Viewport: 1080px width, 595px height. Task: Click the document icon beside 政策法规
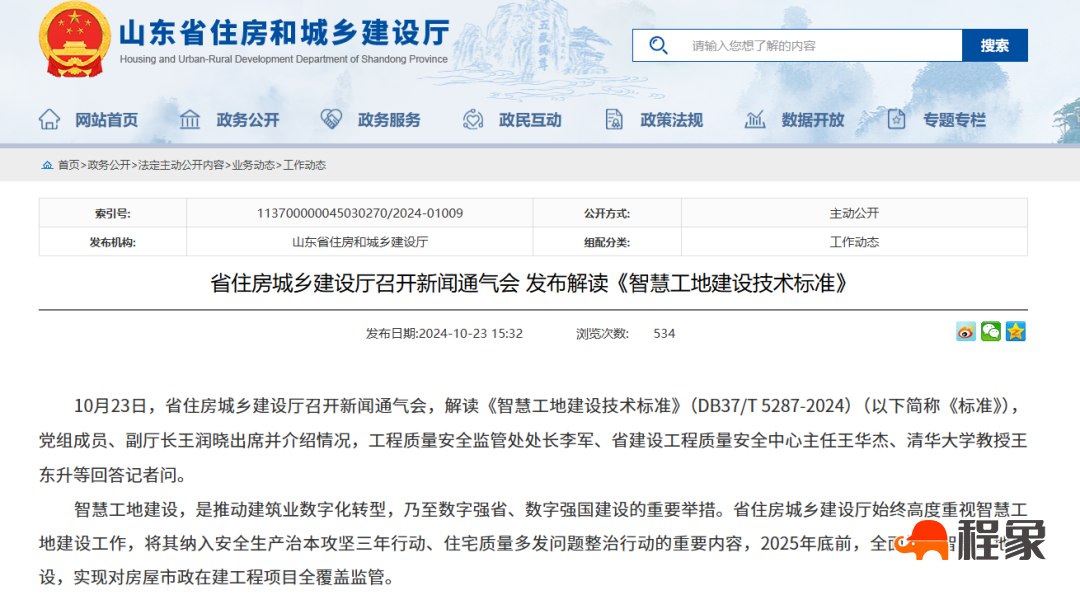(x=613, y=118)
